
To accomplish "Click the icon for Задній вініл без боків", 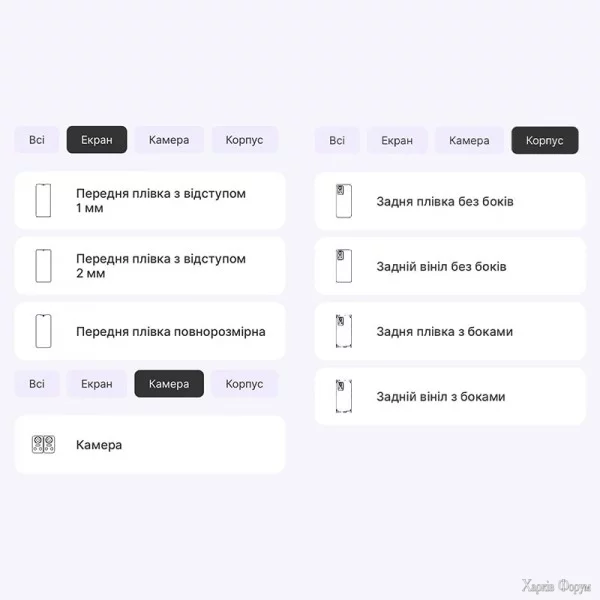I will (343, 266).
